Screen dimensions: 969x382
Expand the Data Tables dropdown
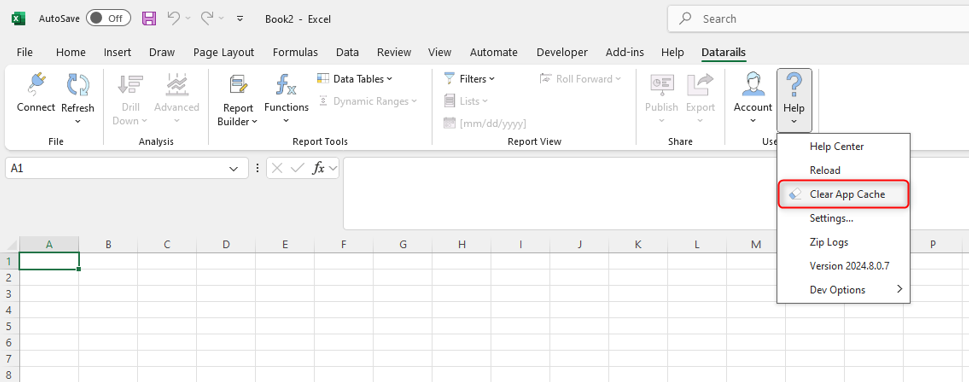pyautogui.click(x=355, y=79)
